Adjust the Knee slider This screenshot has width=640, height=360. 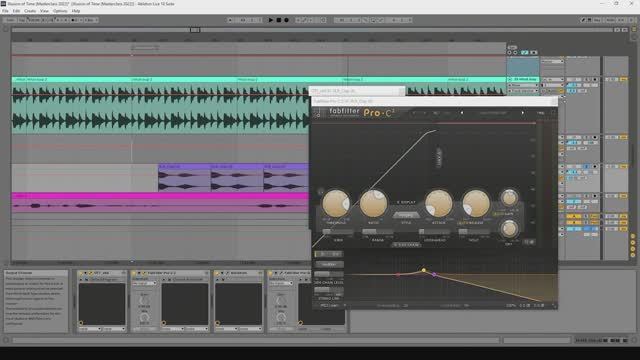[338, 231]
